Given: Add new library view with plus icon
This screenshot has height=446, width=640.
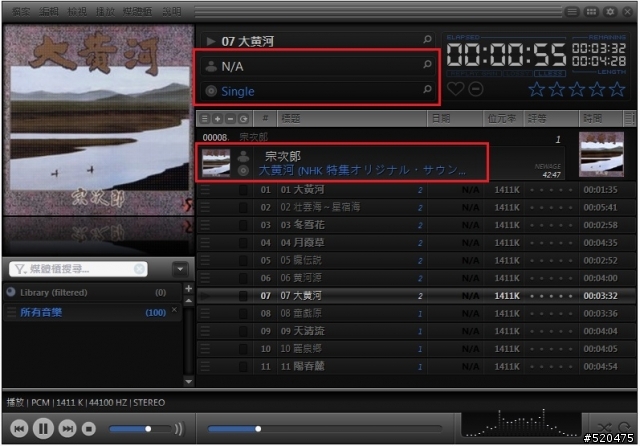Looking at the screenshot, I should click(188, 288).
